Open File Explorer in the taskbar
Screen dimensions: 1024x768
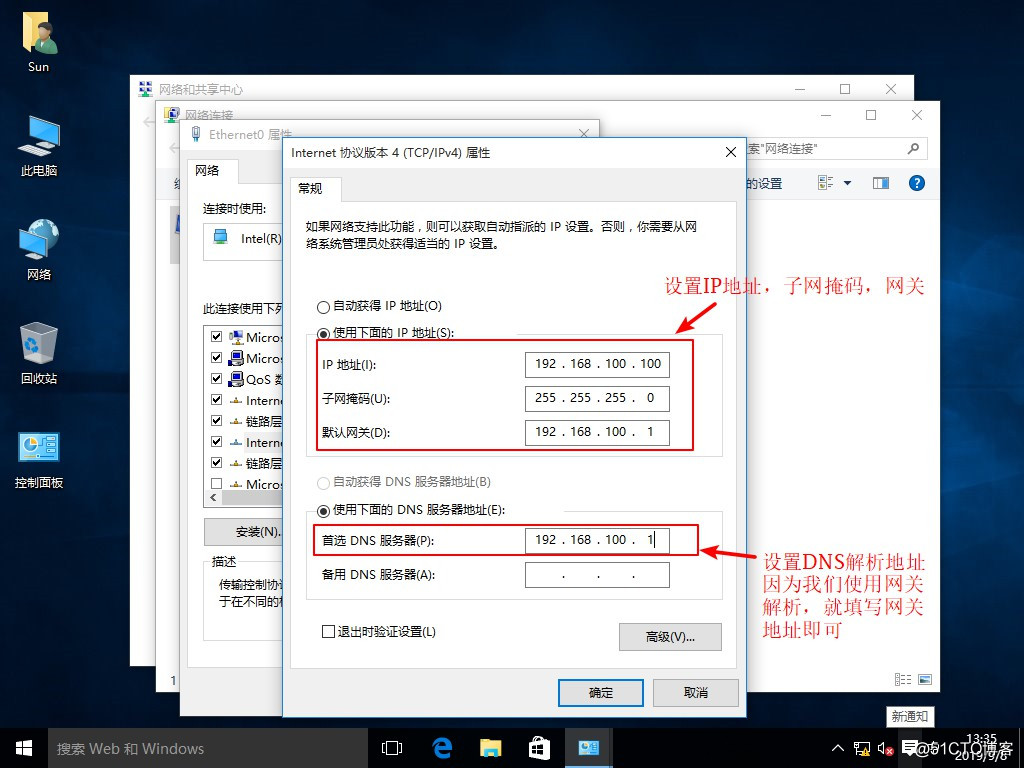[x=490, y=747]
